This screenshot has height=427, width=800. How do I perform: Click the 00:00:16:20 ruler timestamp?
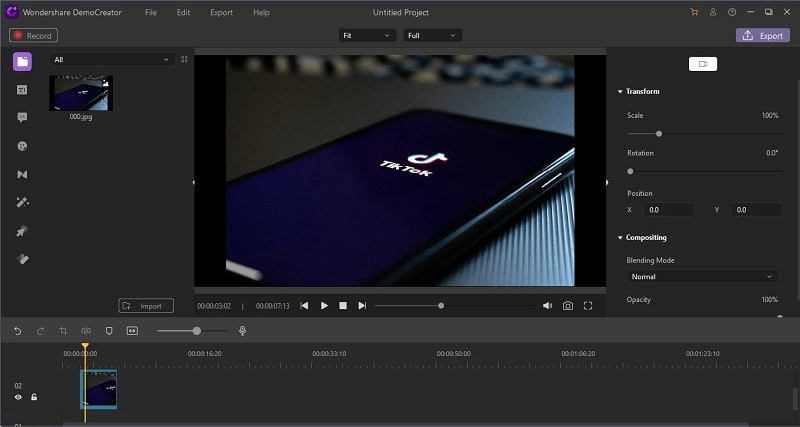[x=205, y=354]
